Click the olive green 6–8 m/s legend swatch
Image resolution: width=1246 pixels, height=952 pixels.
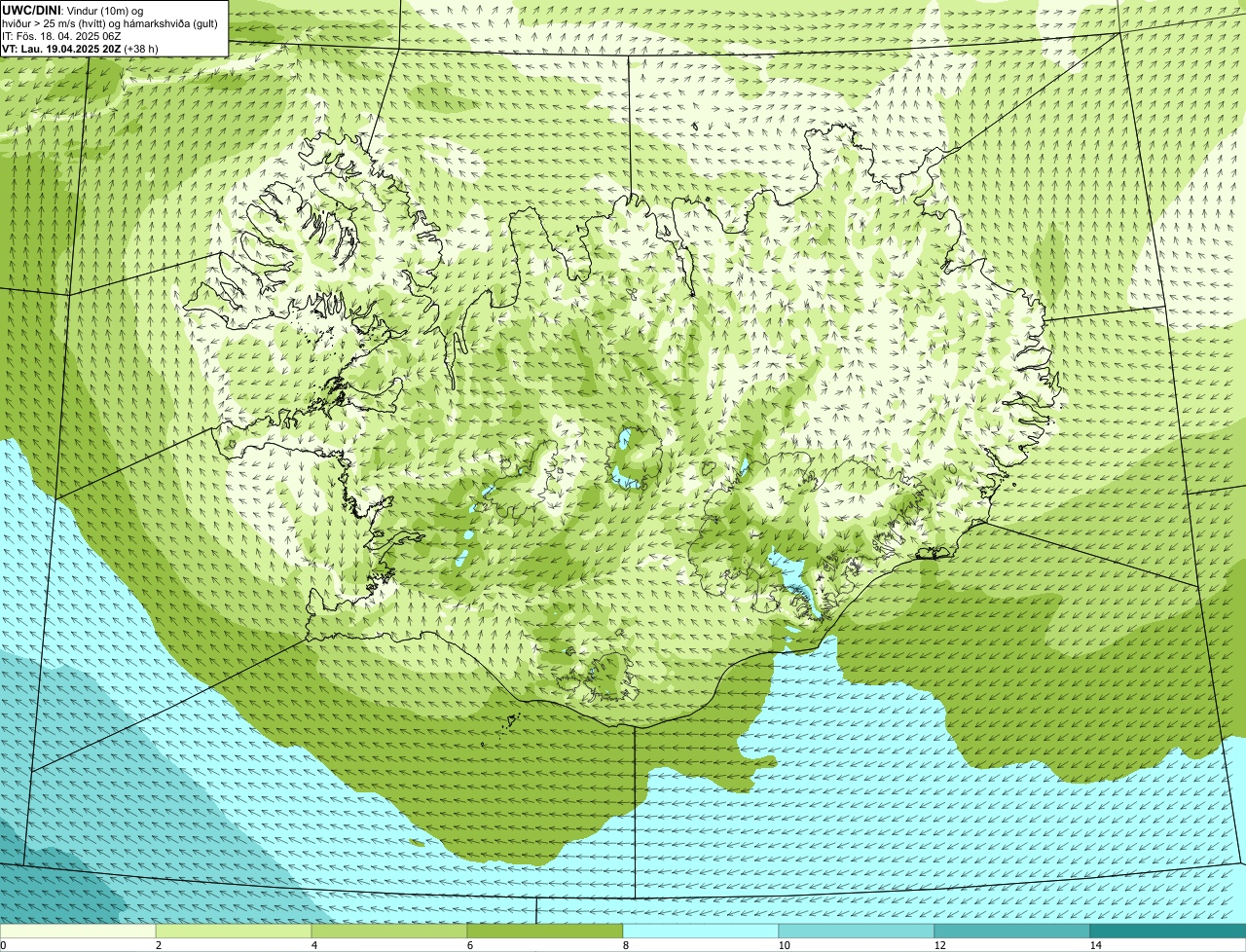click(x=545, y=931)
